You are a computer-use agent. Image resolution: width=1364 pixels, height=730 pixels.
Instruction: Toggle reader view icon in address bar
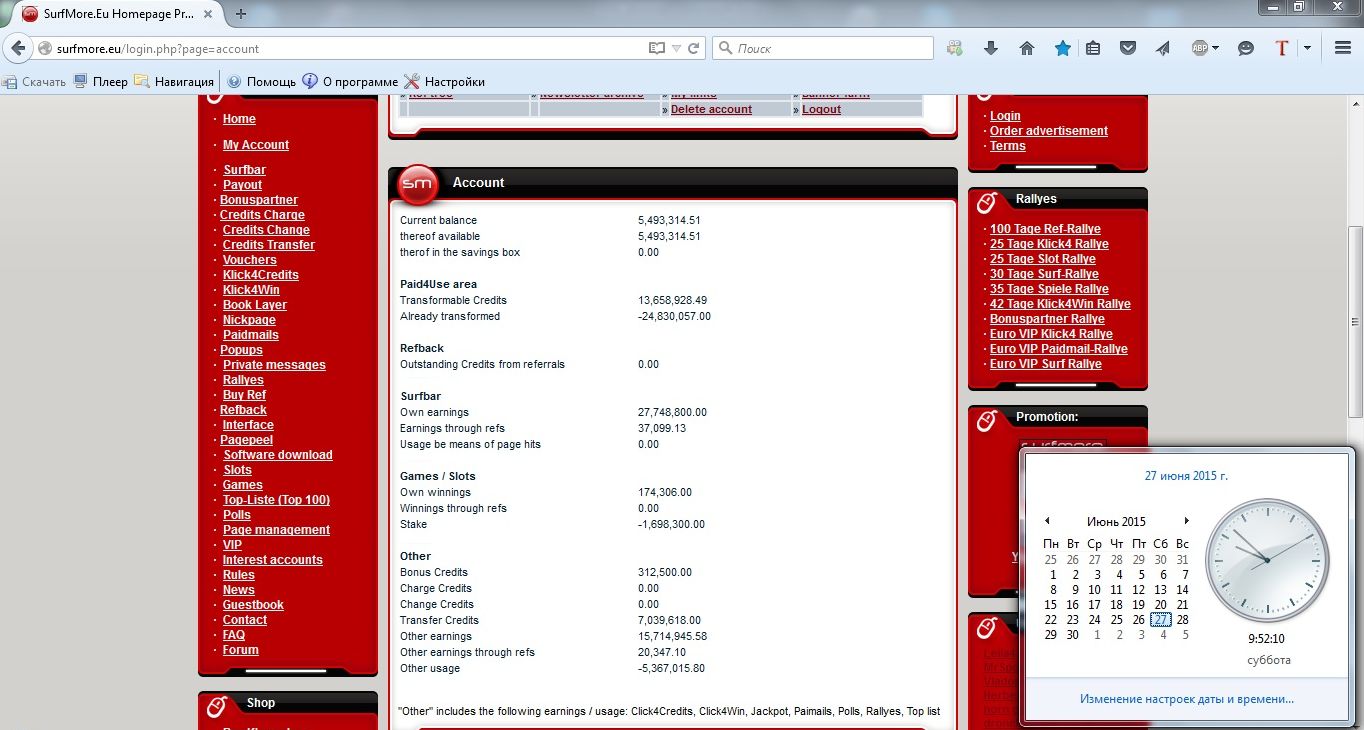[656, 48]
